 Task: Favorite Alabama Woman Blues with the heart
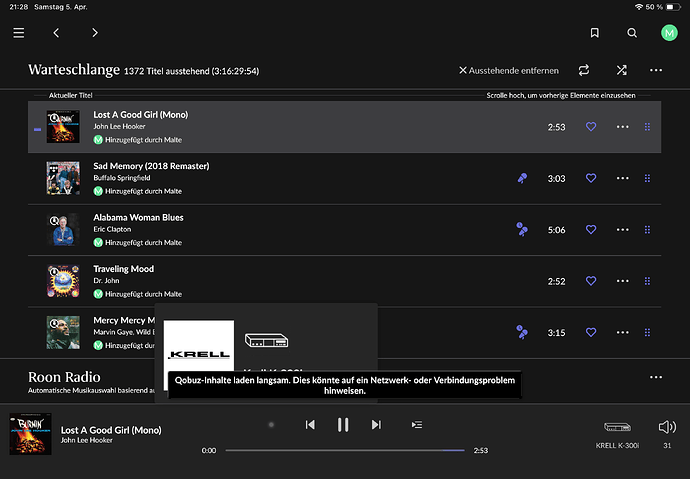tap(591, 230)
